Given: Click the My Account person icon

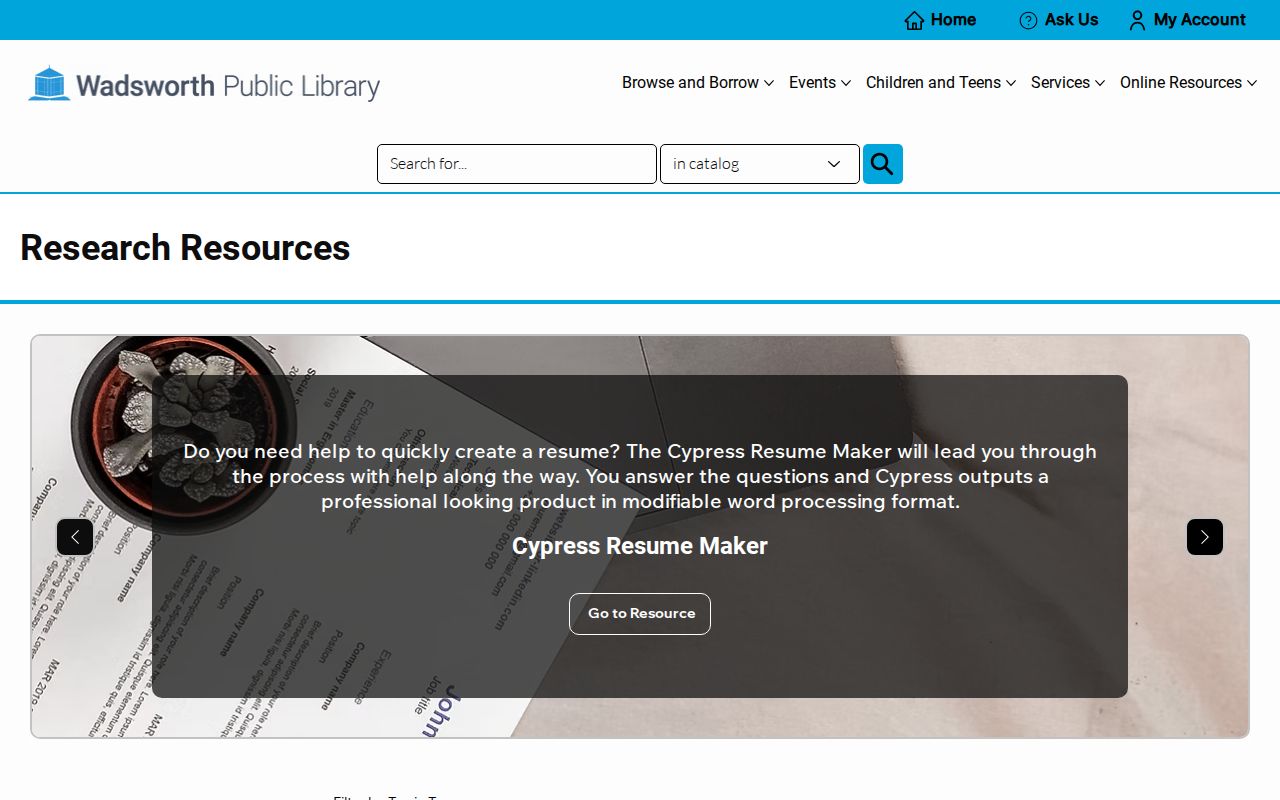Looking at the screenshot, I should [1137, 20].
